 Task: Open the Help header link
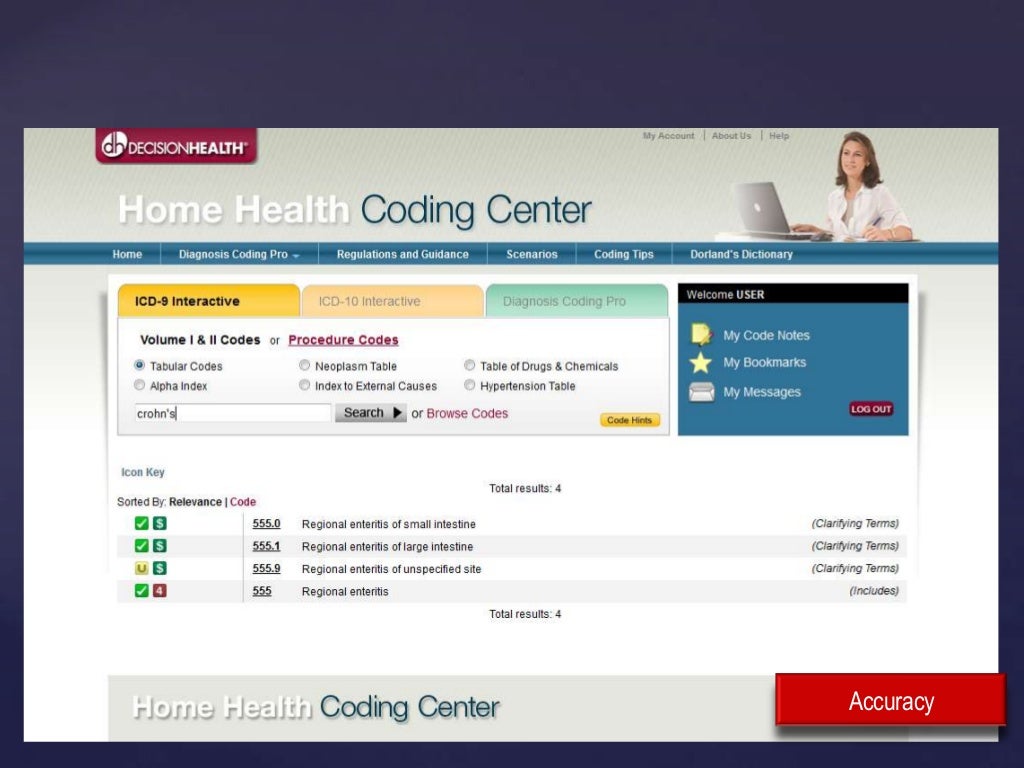779,136
